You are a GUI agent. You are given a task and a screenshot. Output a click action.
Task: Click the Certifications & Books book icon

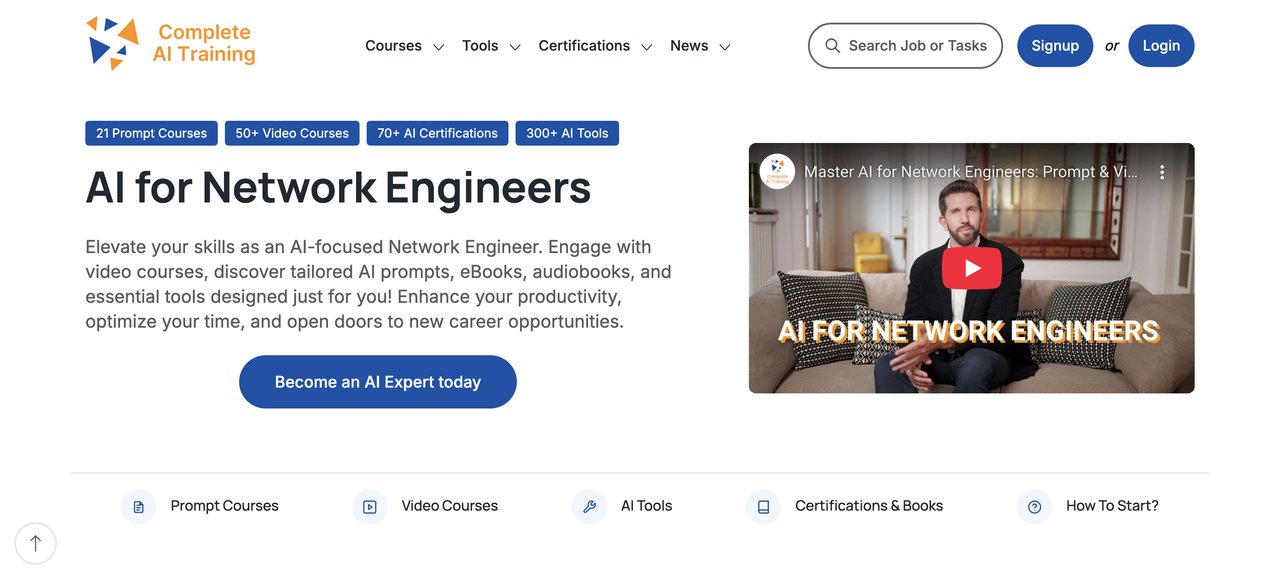click(x=763, y=507)
